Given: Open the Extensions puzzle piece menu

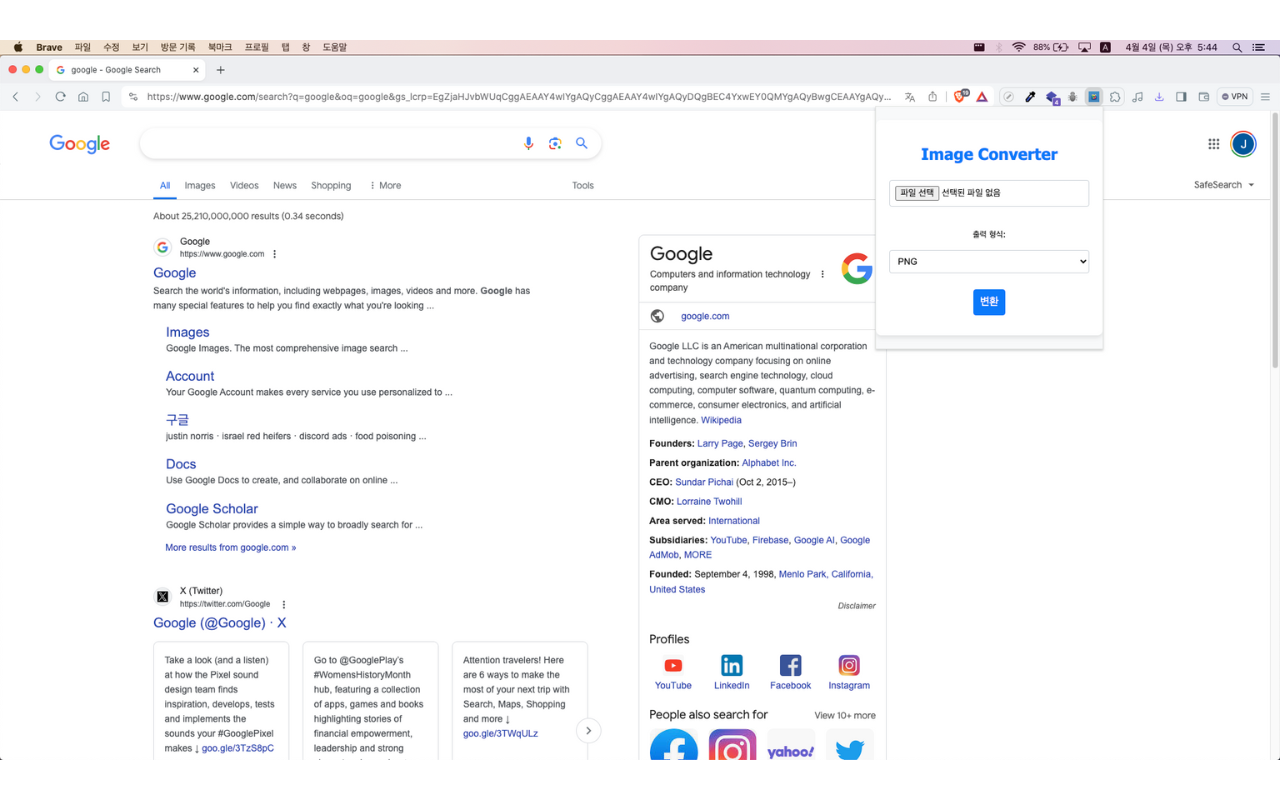Looking at the screenshot, I should point(1115,97).
